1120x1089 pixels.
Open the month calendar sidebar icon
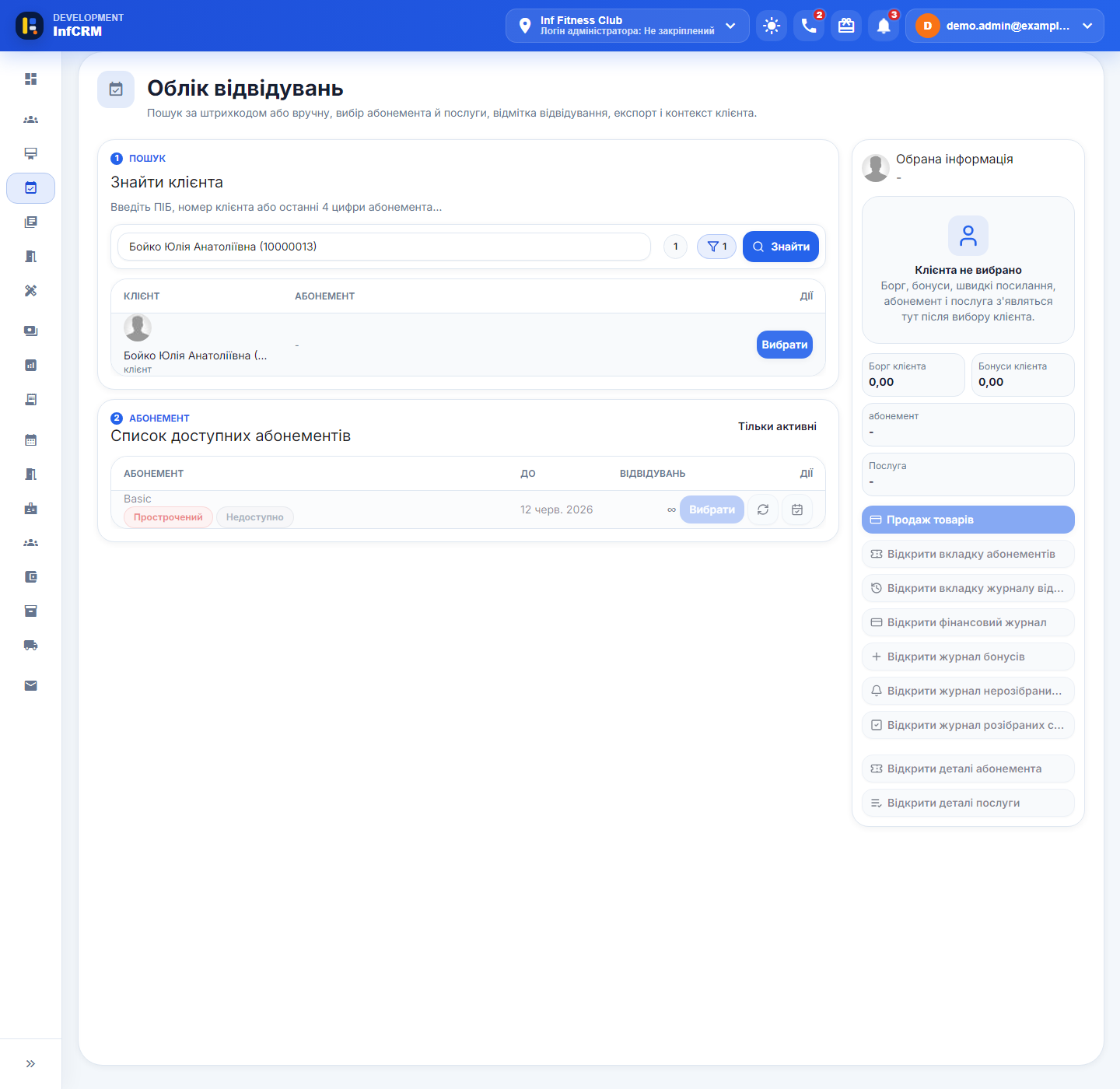coord(30,440)
